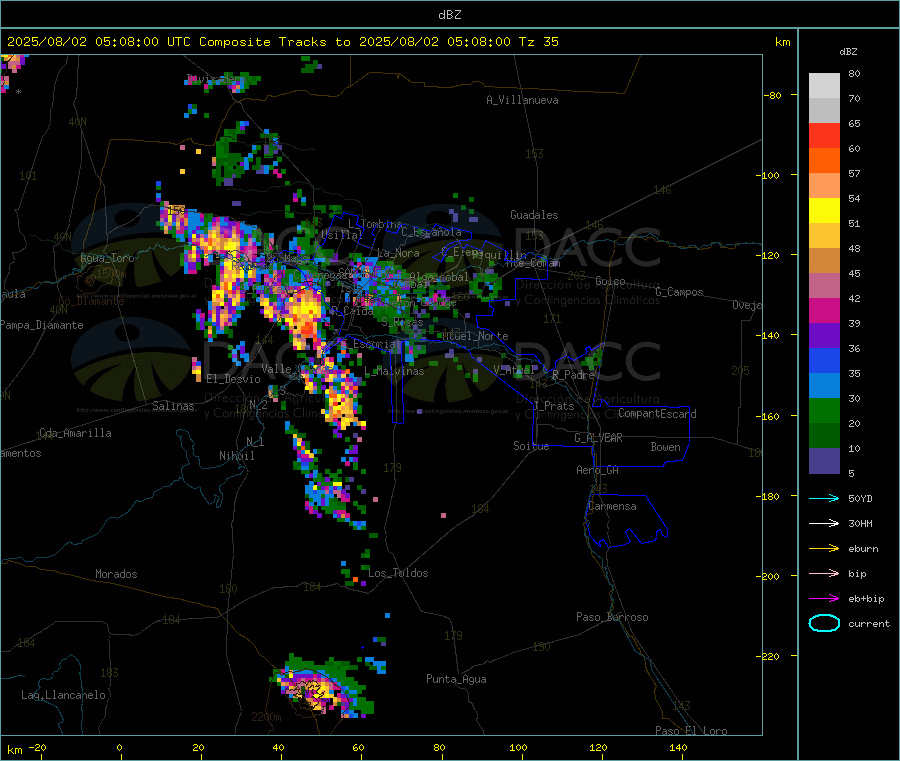Click the cyan 50YD arrow icon
This screenshot has width=900, height=761.
tap(824, 498)
